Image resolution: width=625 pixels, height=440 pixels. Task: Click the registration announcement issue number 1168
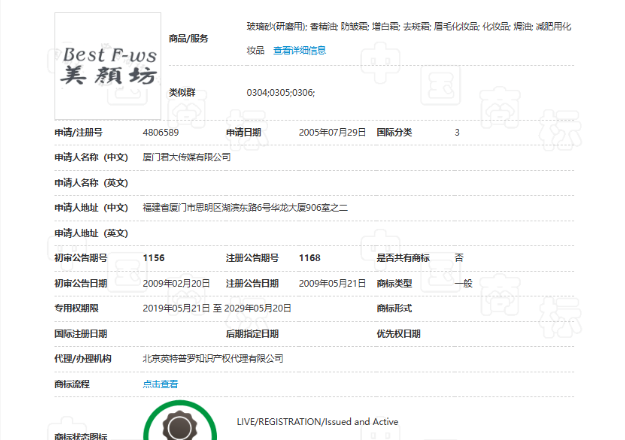tap(309, 258)
